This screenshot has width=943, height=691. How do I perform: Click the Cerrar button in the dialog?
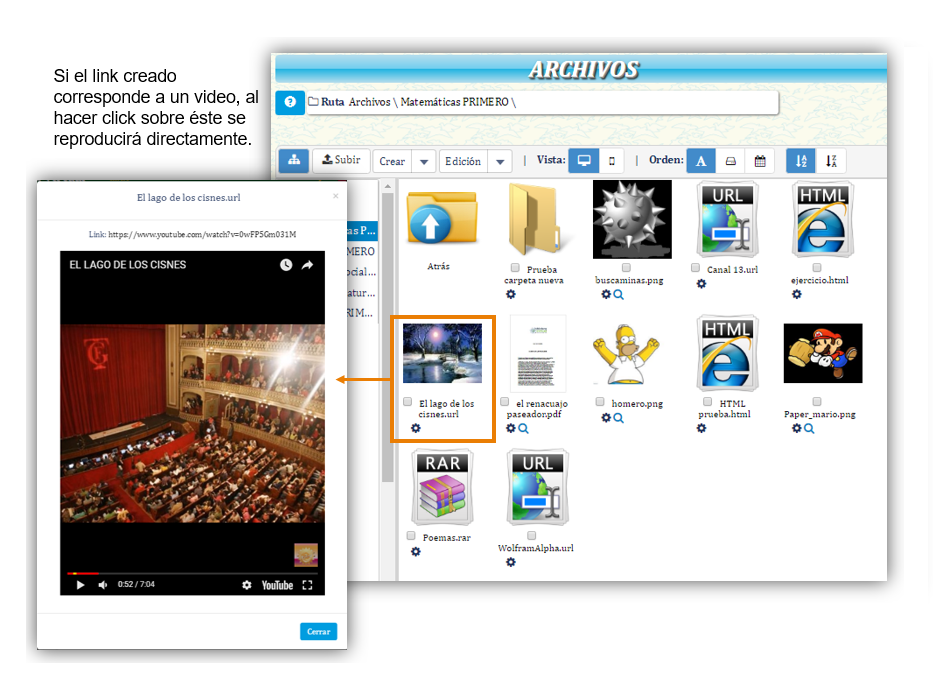pyautogui.click(x=319, y=631)
